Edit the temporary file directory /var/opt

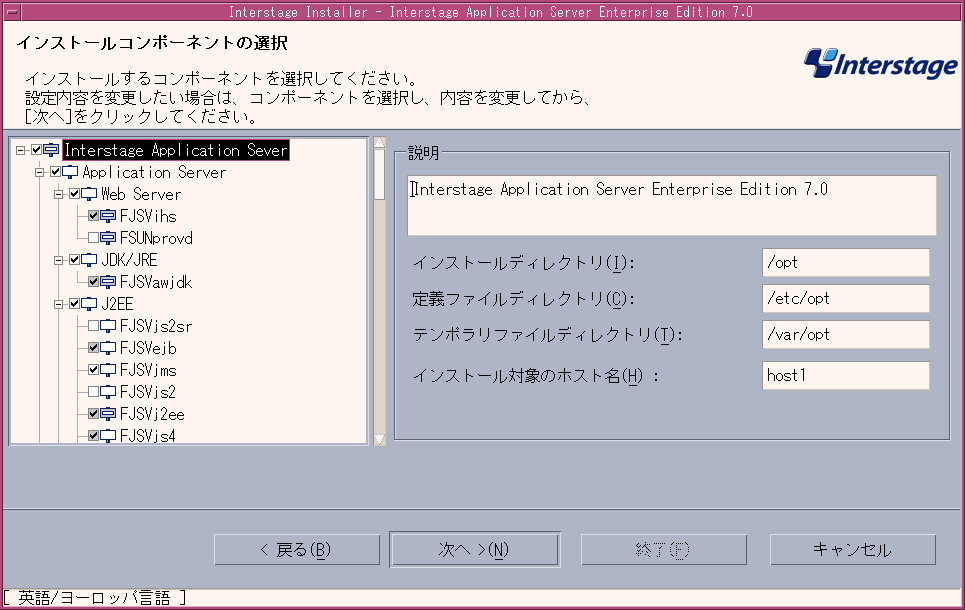pos(846,334)
